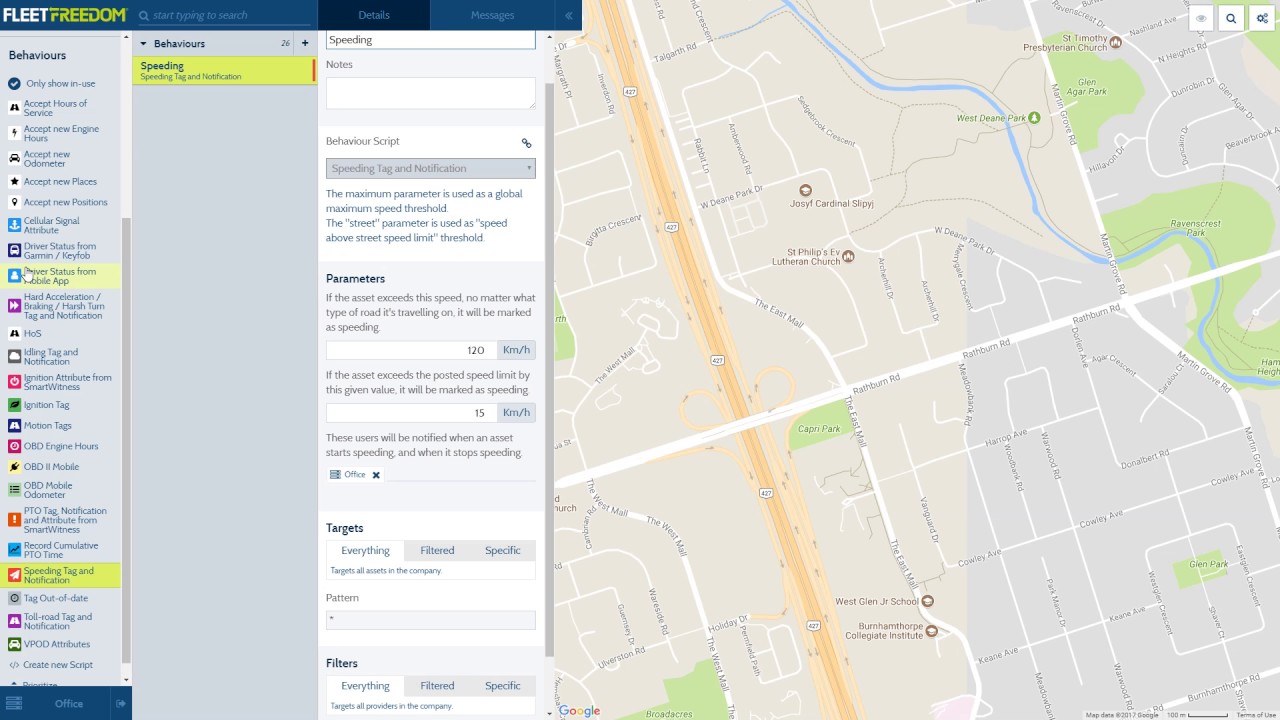
Task: Switch to the Details tab
Action: [x=374, y=15]
